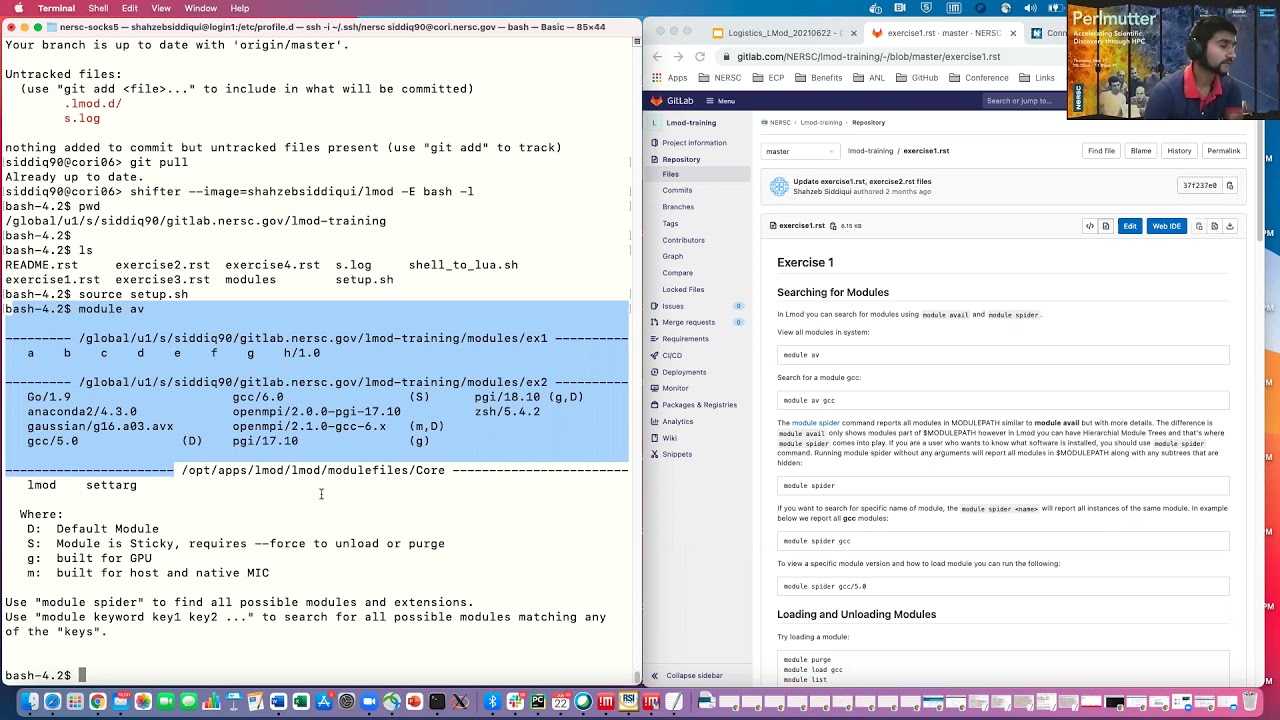Close the exercise1.rst browser tab

click(1013, 33)
